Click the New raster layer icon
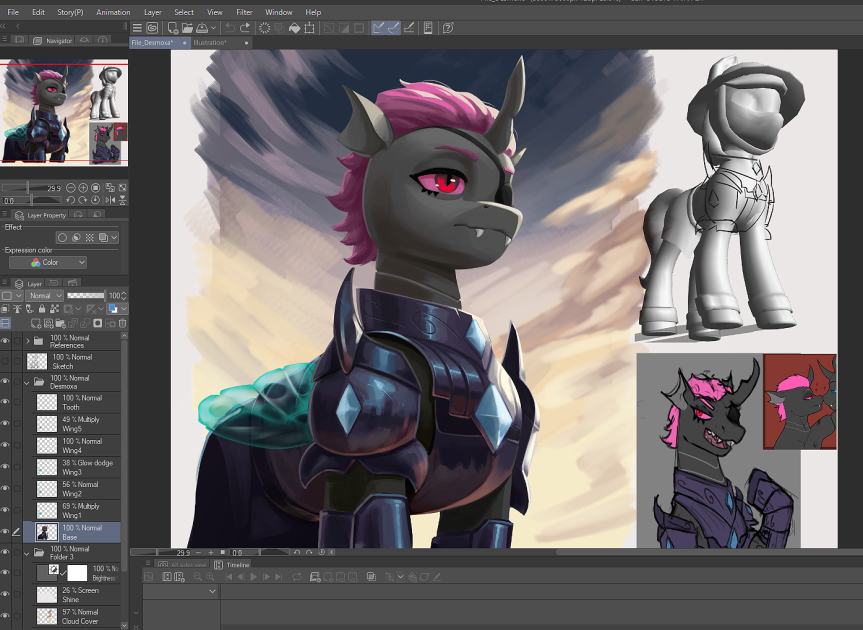 pos(36,324)
